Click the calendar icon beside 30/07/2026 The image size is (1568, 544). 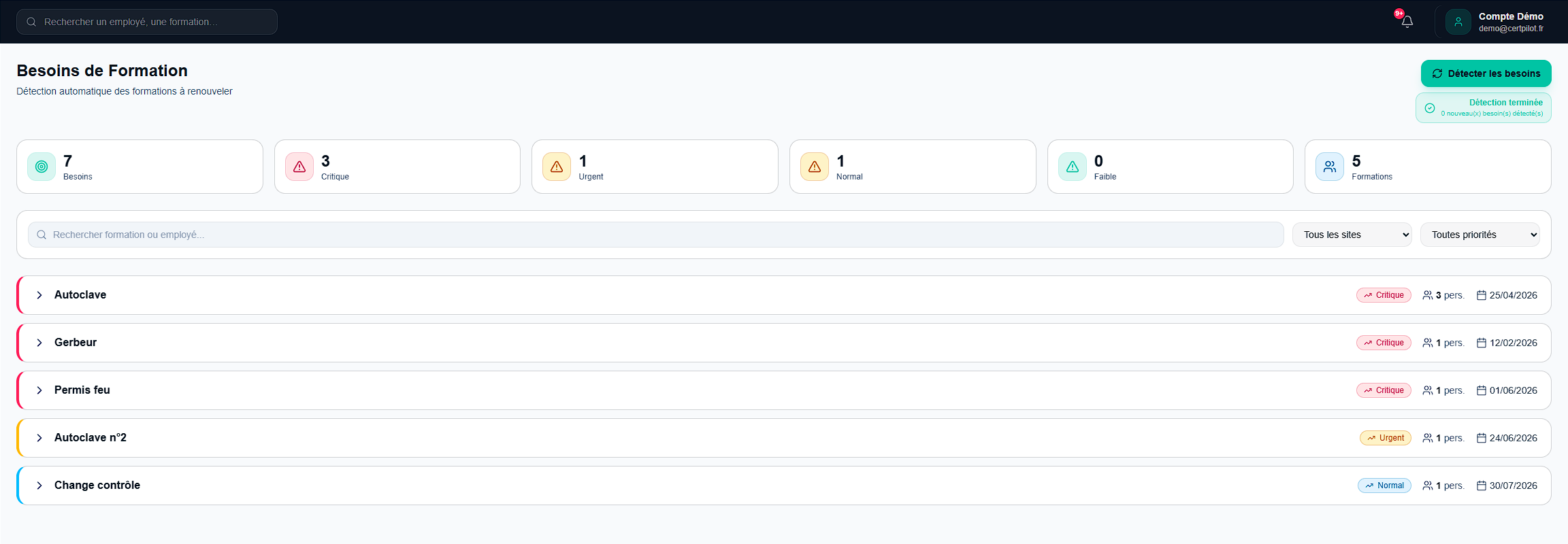(x=1482, y=486)
